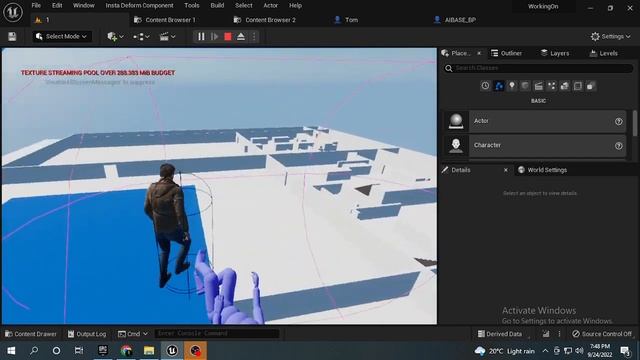The image size is (640, 360).
Task: Select the Lights category bulb icon
Action: coord(512,86)
